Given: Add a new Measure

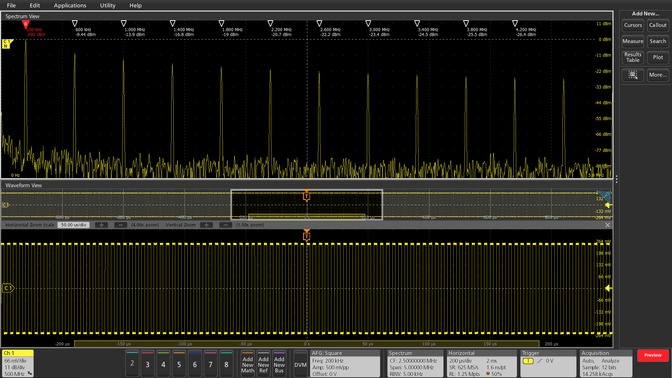Looking at the screenshot, I should pyautogui.click(x=633, y=41).
